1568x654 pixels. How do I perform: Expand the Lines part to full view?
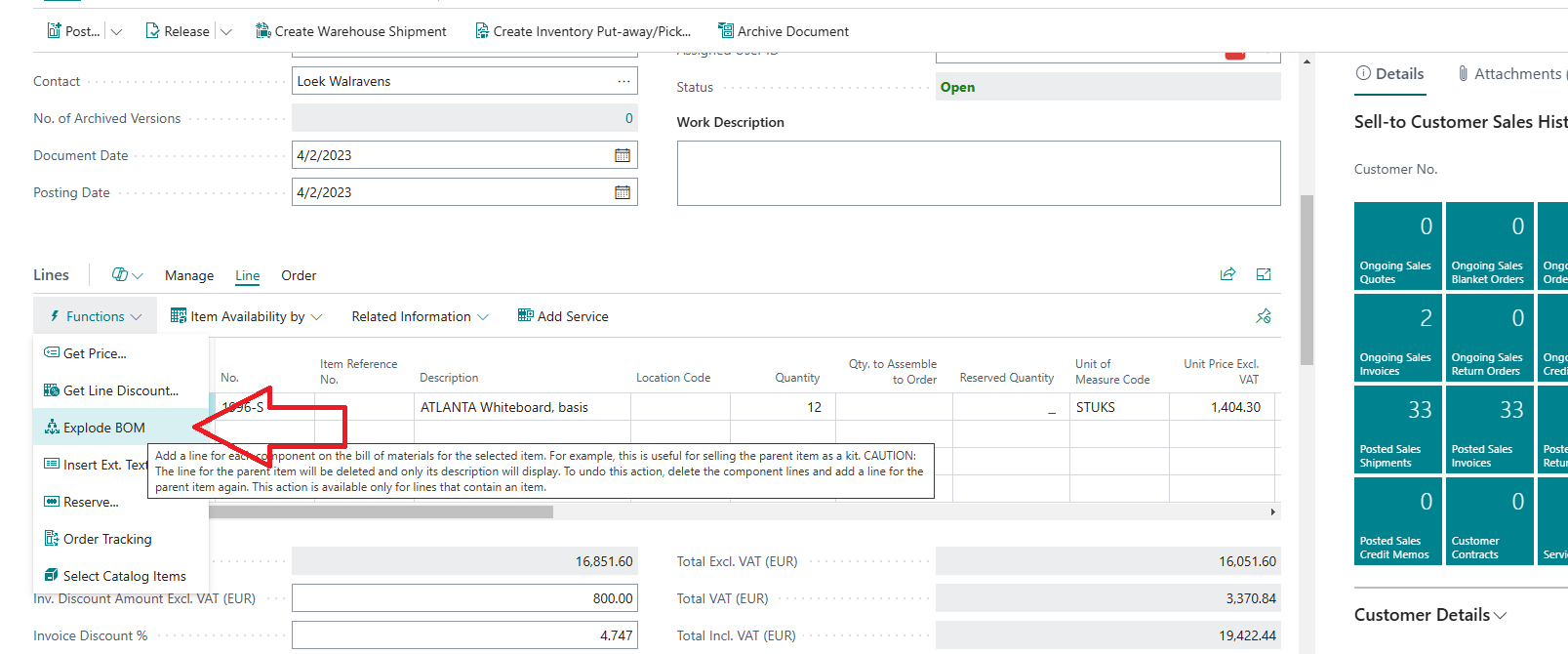[x=1264, y=274]
